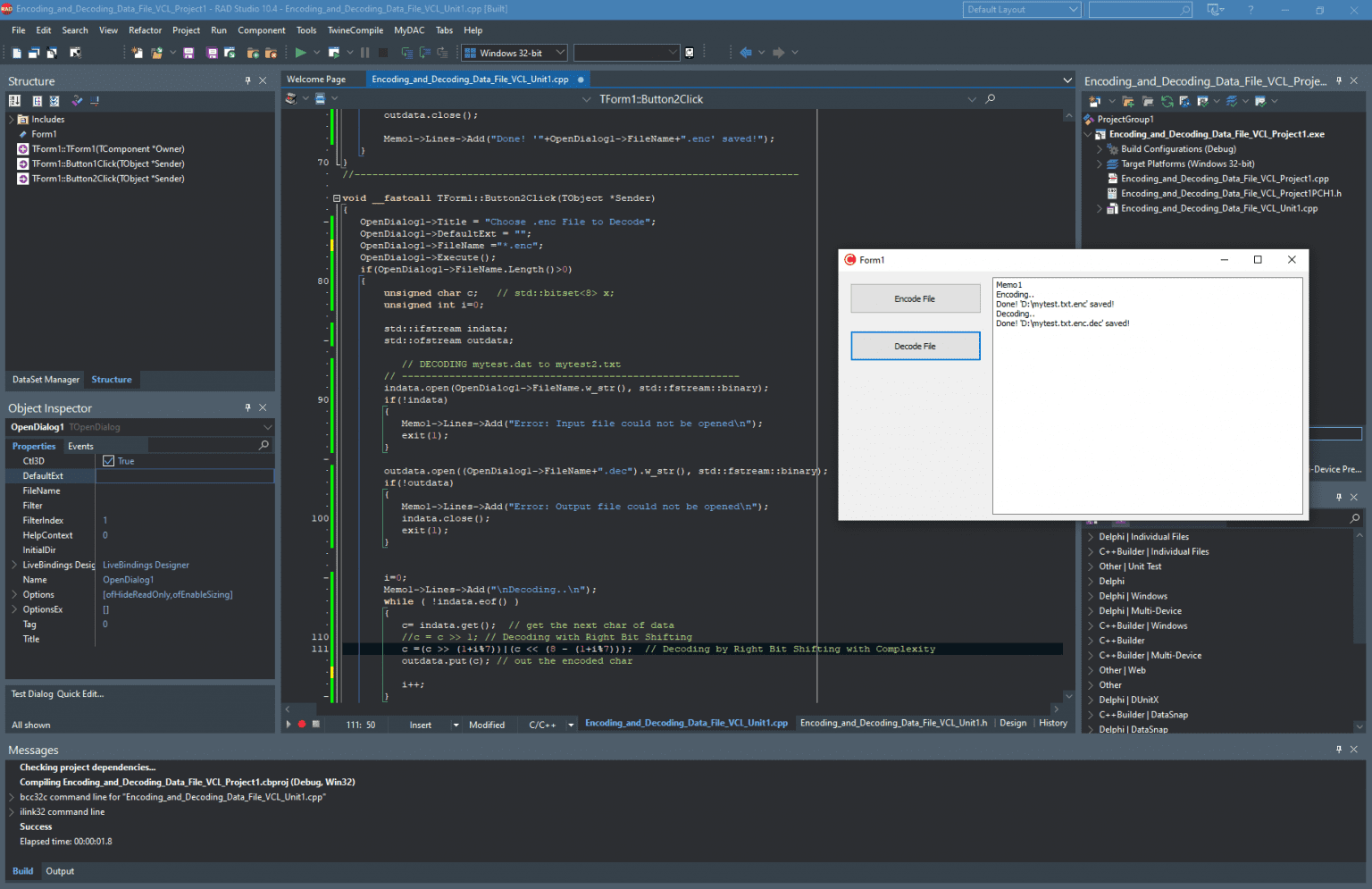Click the Pause toolbar icon
The width and height of the screenshot is (1372, 889).
point(364,53)
